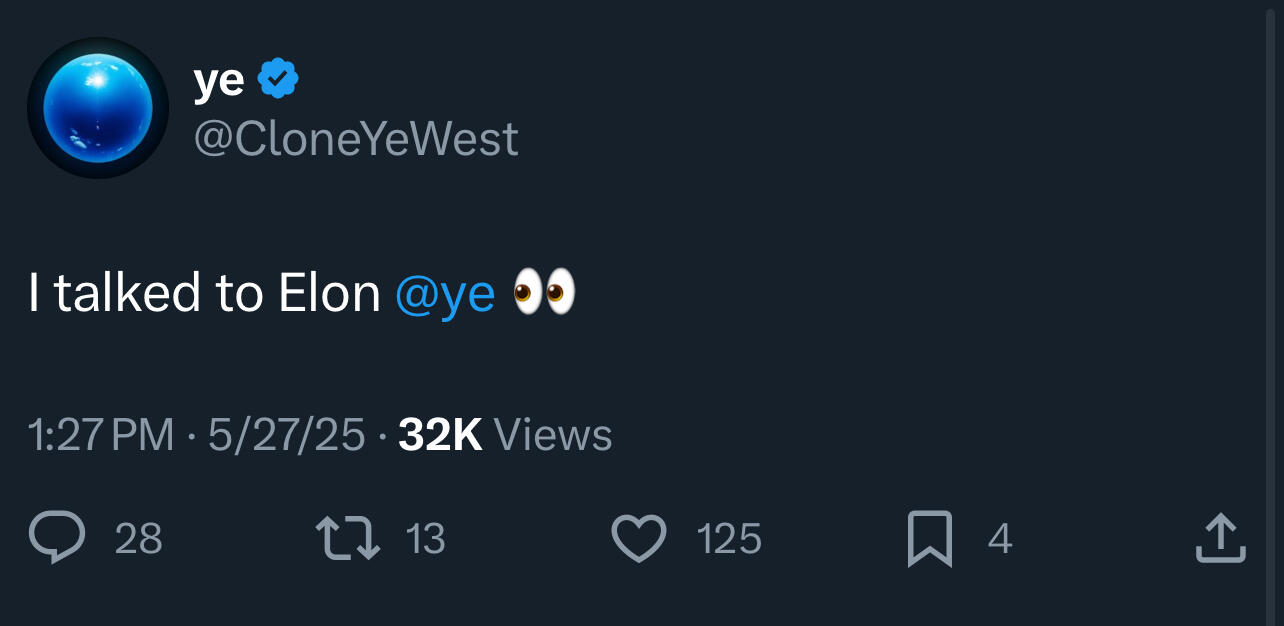Click the display name "ye"
The image size is (1284, 626).
[x=218, y=80]
